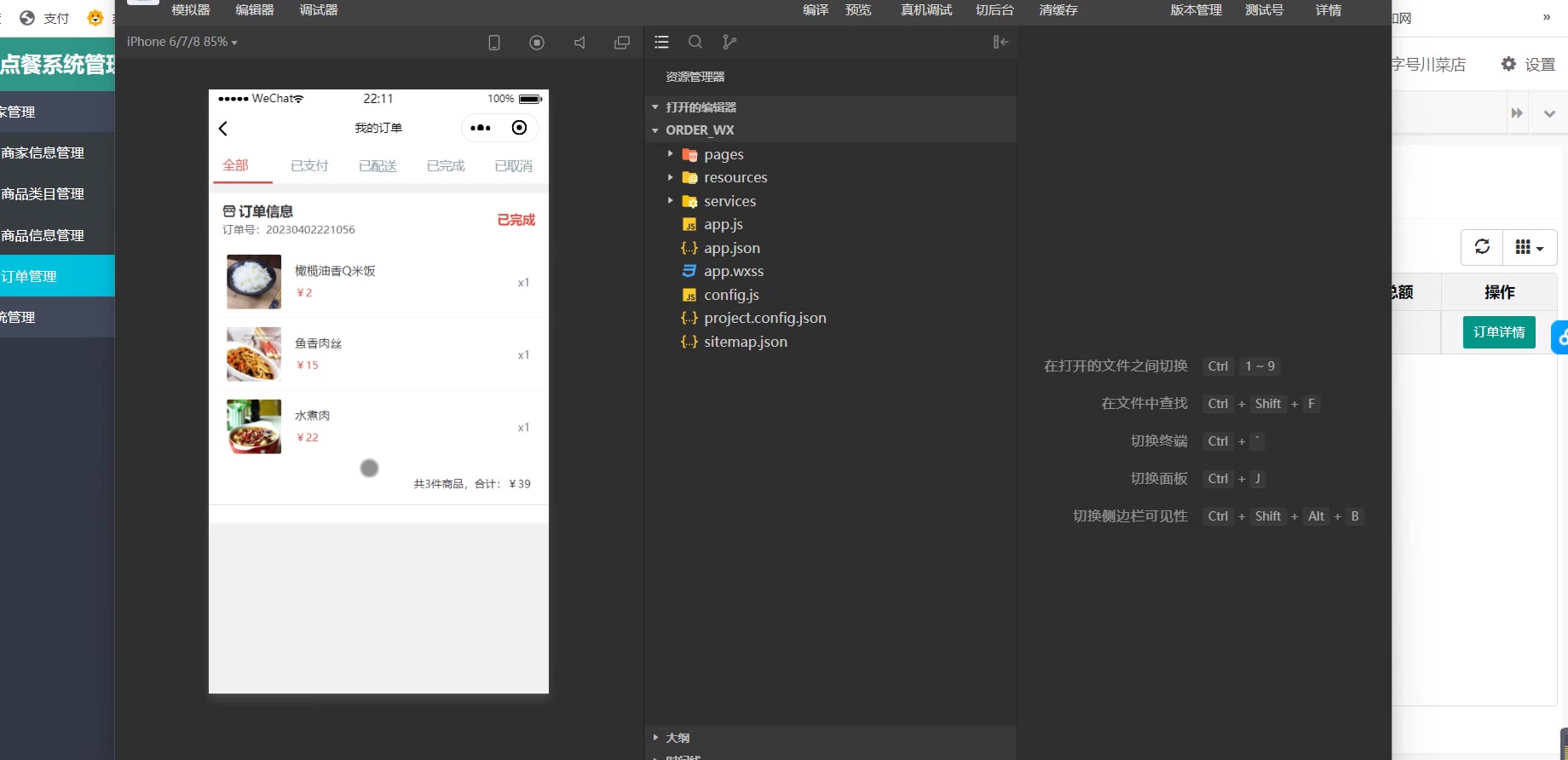Click the 清缓存 button
Image resolution: width=1568 pixels, height=760 pixels.
click(x=1058, y=9)
